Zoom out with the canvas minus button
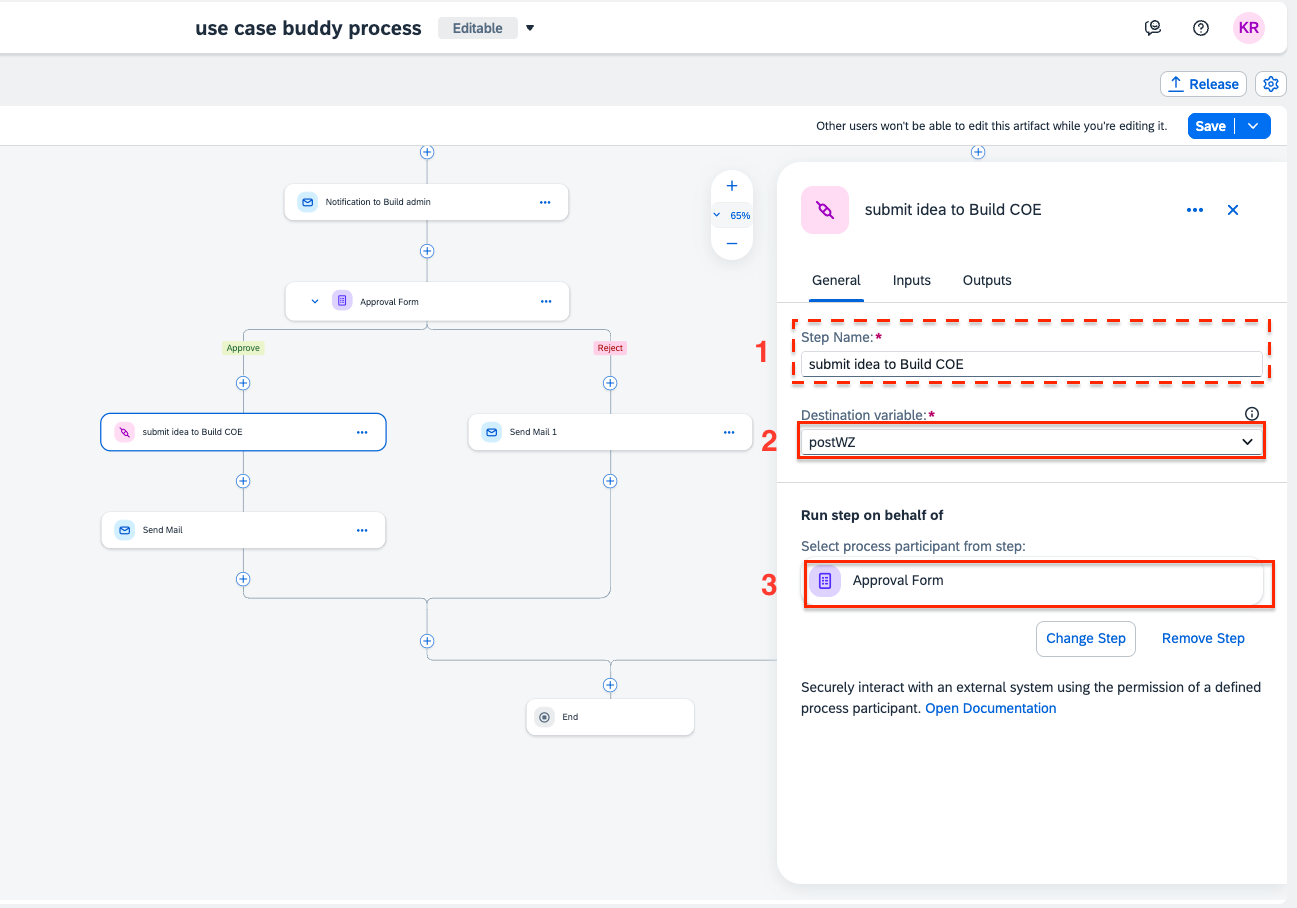 coord(732,243)
